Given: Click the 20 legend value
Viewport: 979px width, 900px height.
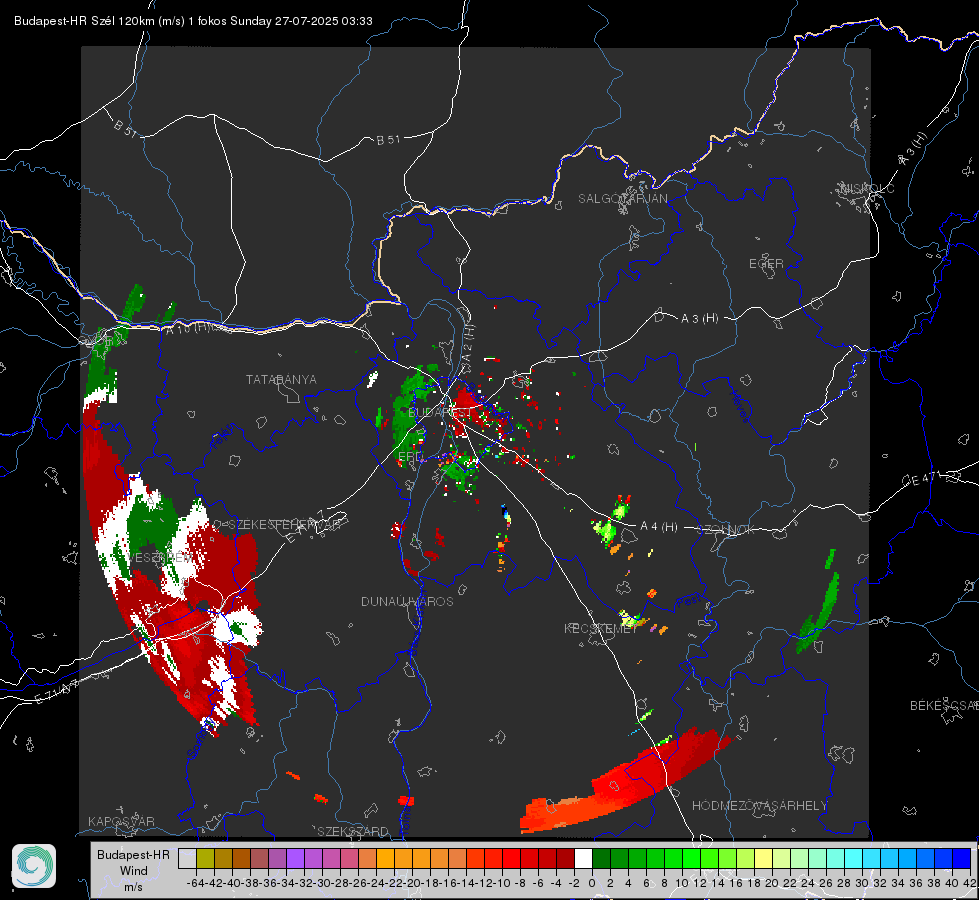Looking at the screenshot, I should [772, 883].
